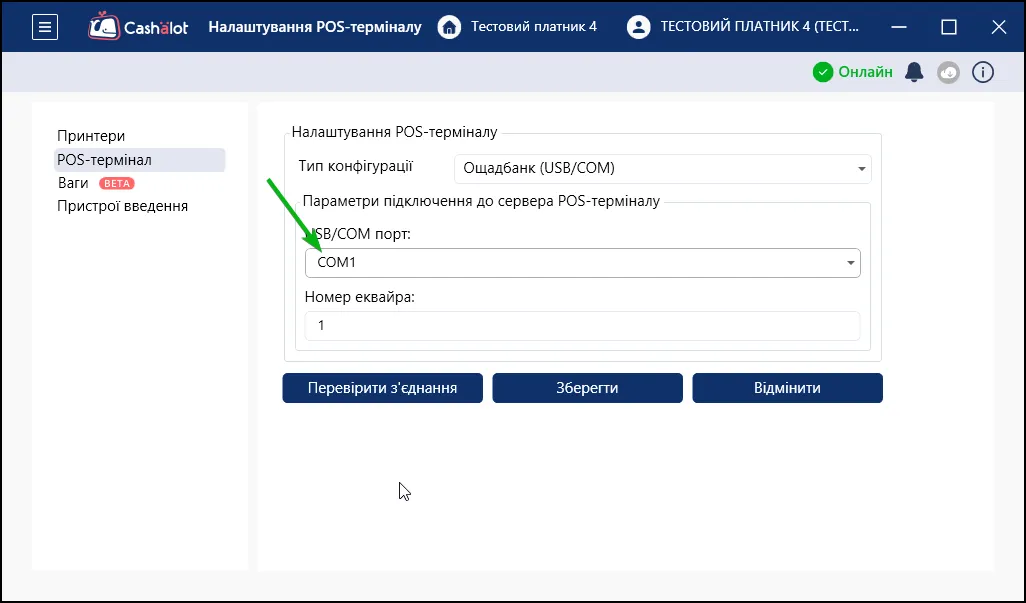This screenshot has width=1026, height=603.
Task: Click the BETA badge next to Ваги
Action: pos(116,183)
